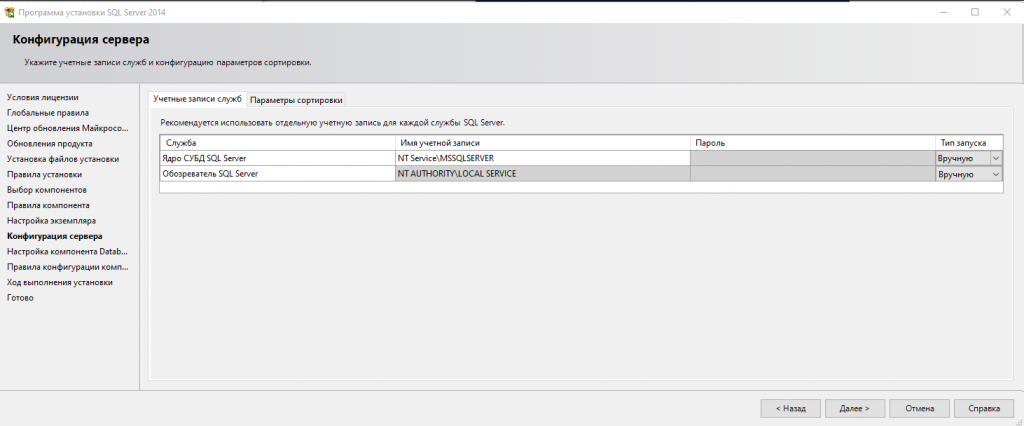1024x426 pixels.
Task: Click the password field for Ядро СУБД SQL Server
Action: [812, 158]
